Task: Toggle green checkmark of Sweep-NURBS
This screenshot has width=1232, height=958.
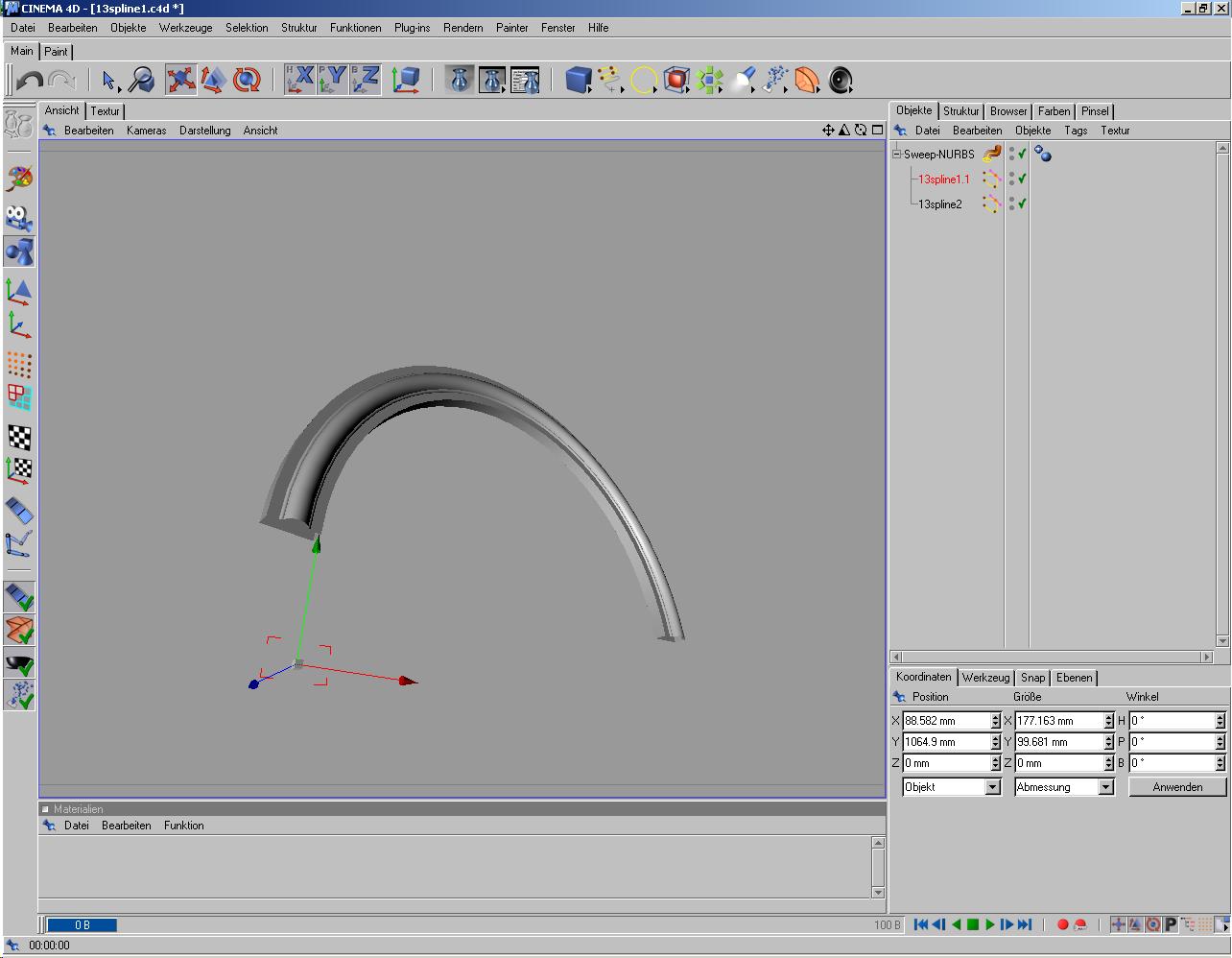Action: (x=1023, y=154)
